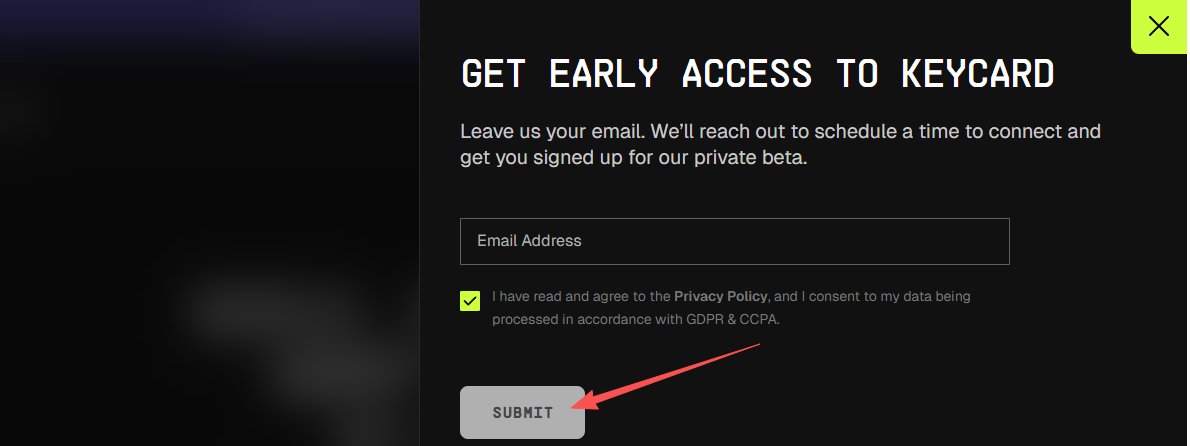Toggle the green checkmark box

[470, 301]
